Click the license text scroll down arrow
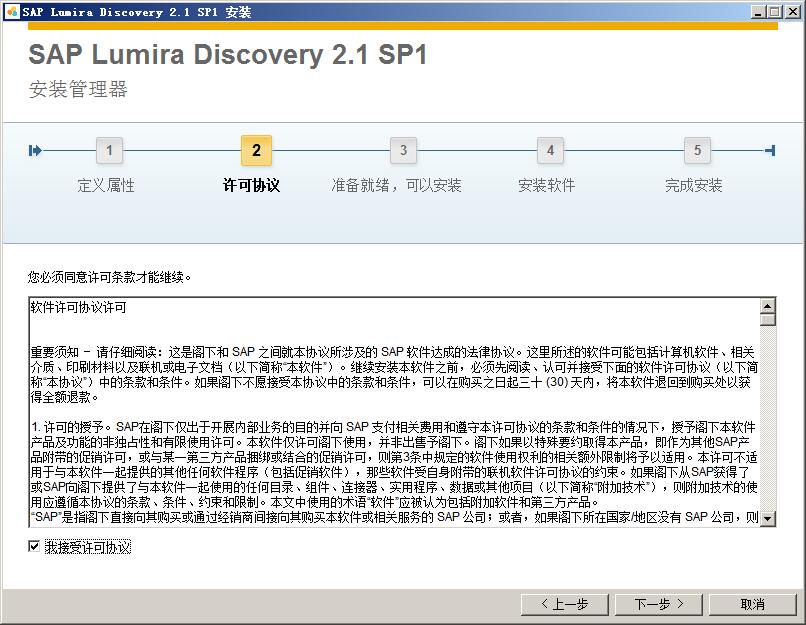Image resolution: width=806 pixels, height=625 pixels. click(x=767, y=518)
